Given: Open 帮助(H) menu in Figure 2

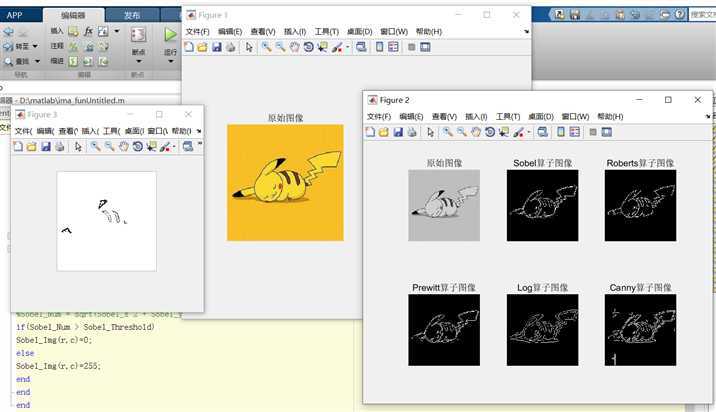Looking at the screenshot, I should pos(610,116).
